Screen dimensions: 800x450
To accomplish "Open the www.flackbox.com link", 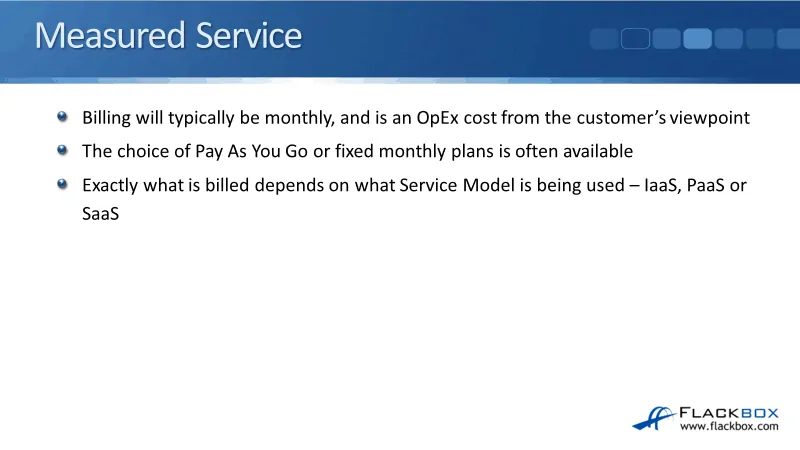I will pos(728,427).
